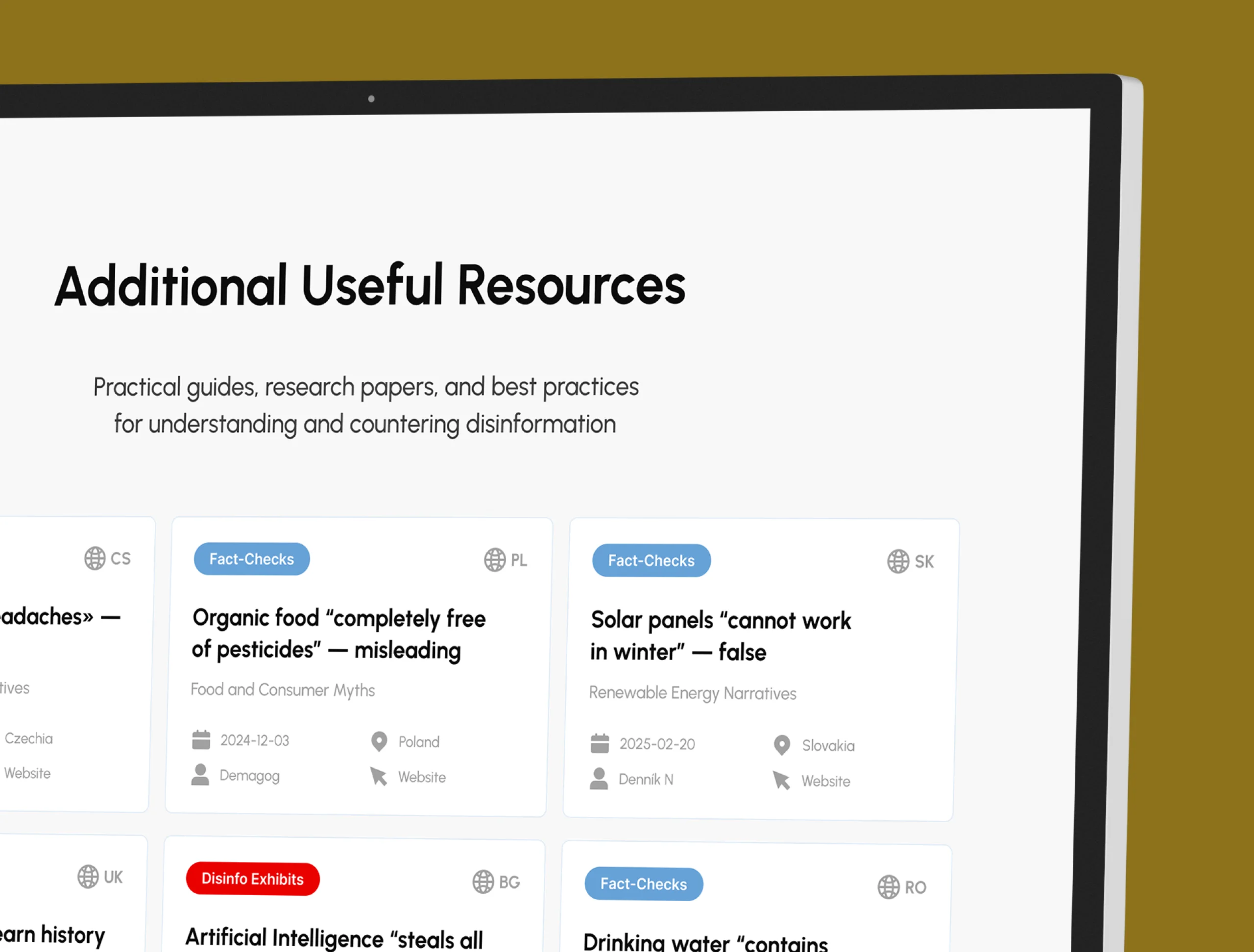Click the date 2024-12-03
The image size is (1254, 952).
pyautogui.click(x=255, y=740)
